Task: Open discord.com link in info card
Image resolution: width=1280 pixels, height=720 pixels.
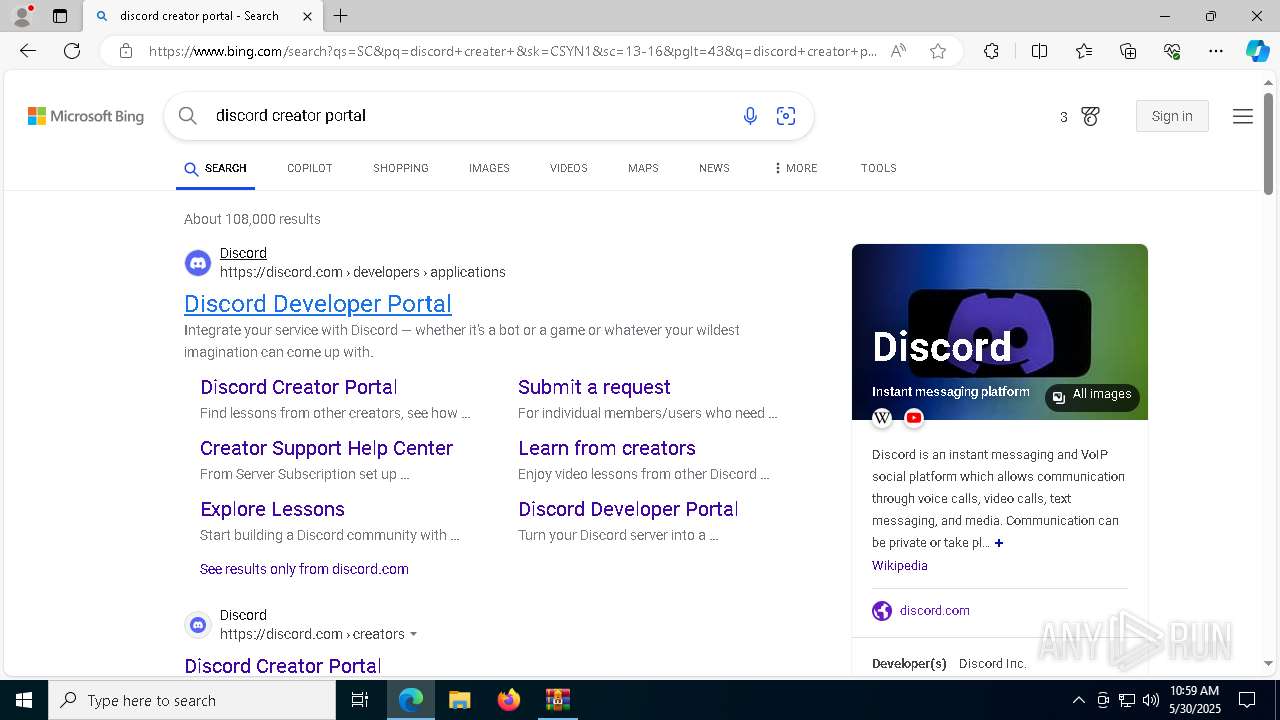Action: pyautogui.click(x=935, y=610)
